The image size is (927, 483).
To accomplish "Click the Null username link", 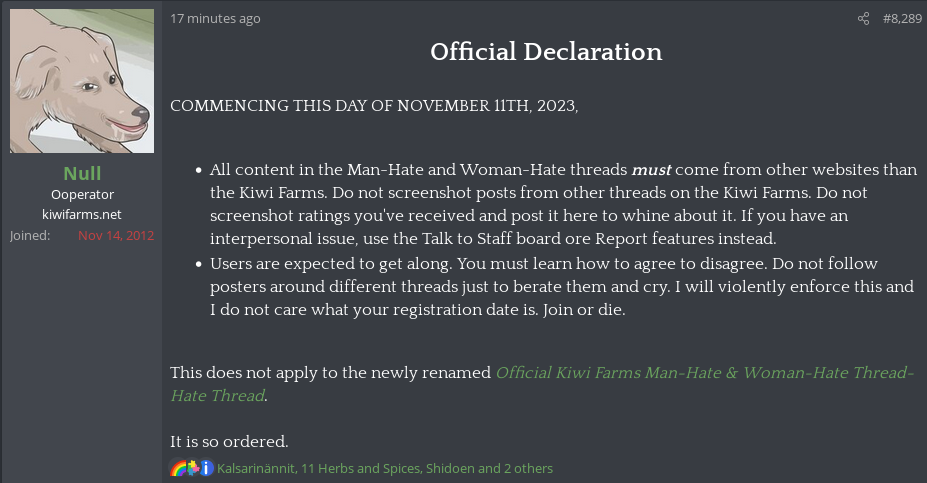I will click(x=82, y=173).
